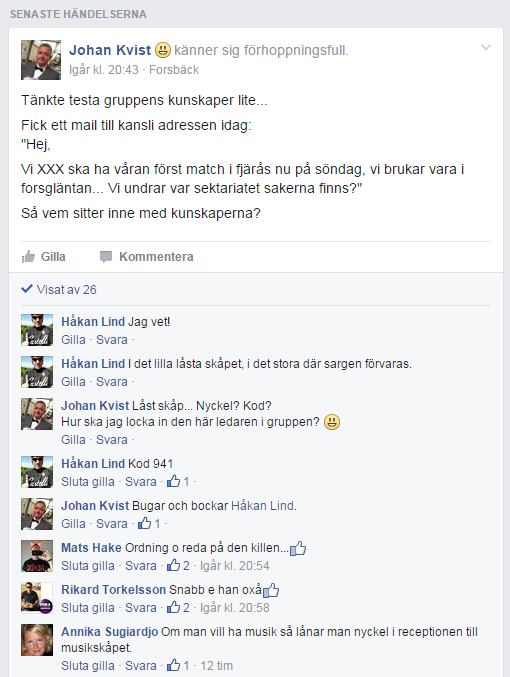Open the Forsbäck location link
The width and height of the screenshot is (510, 677).
pyautogui.click(x=174, y=70)
